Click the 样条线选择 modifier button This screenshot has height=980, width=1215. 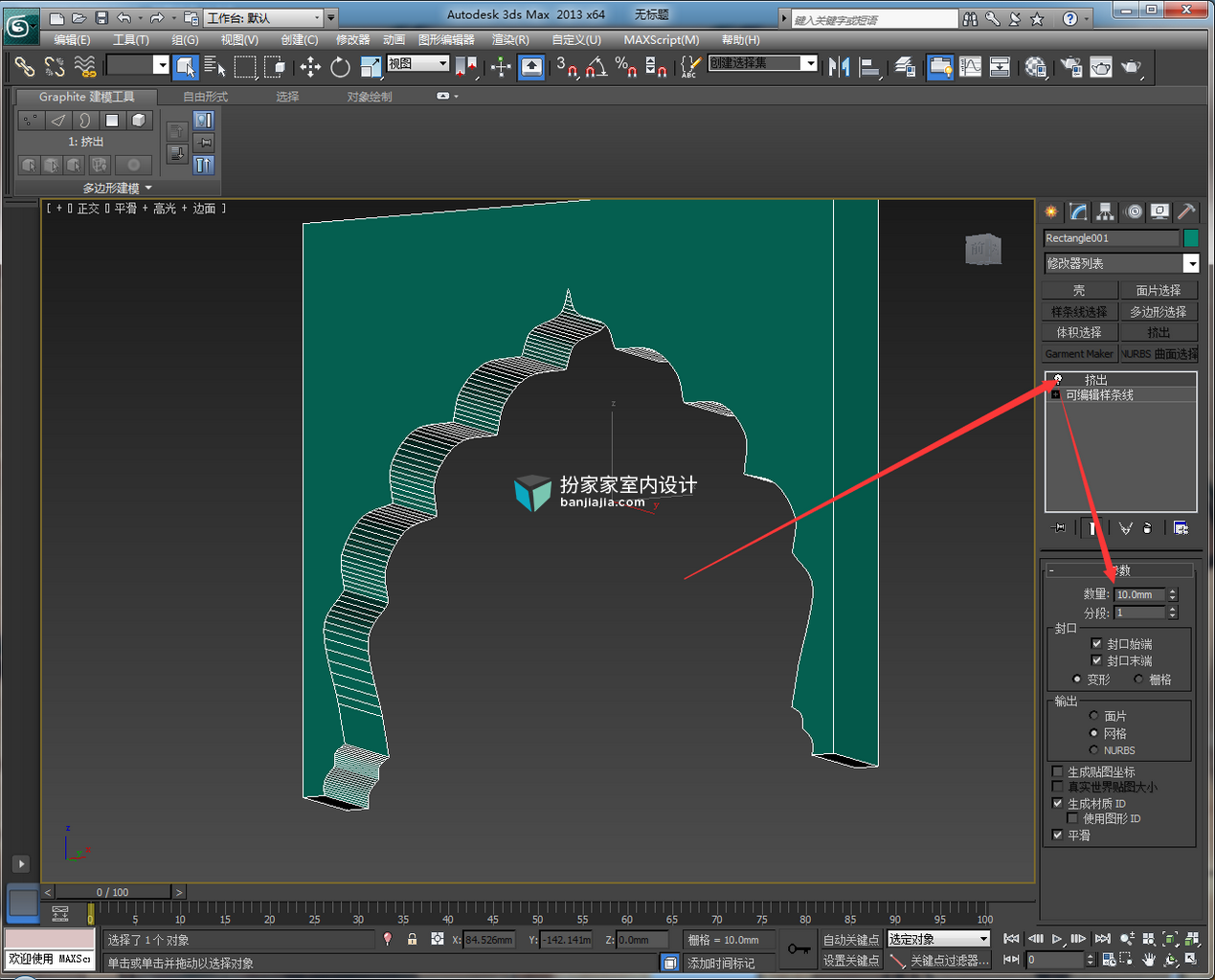tap(1080, 311)
